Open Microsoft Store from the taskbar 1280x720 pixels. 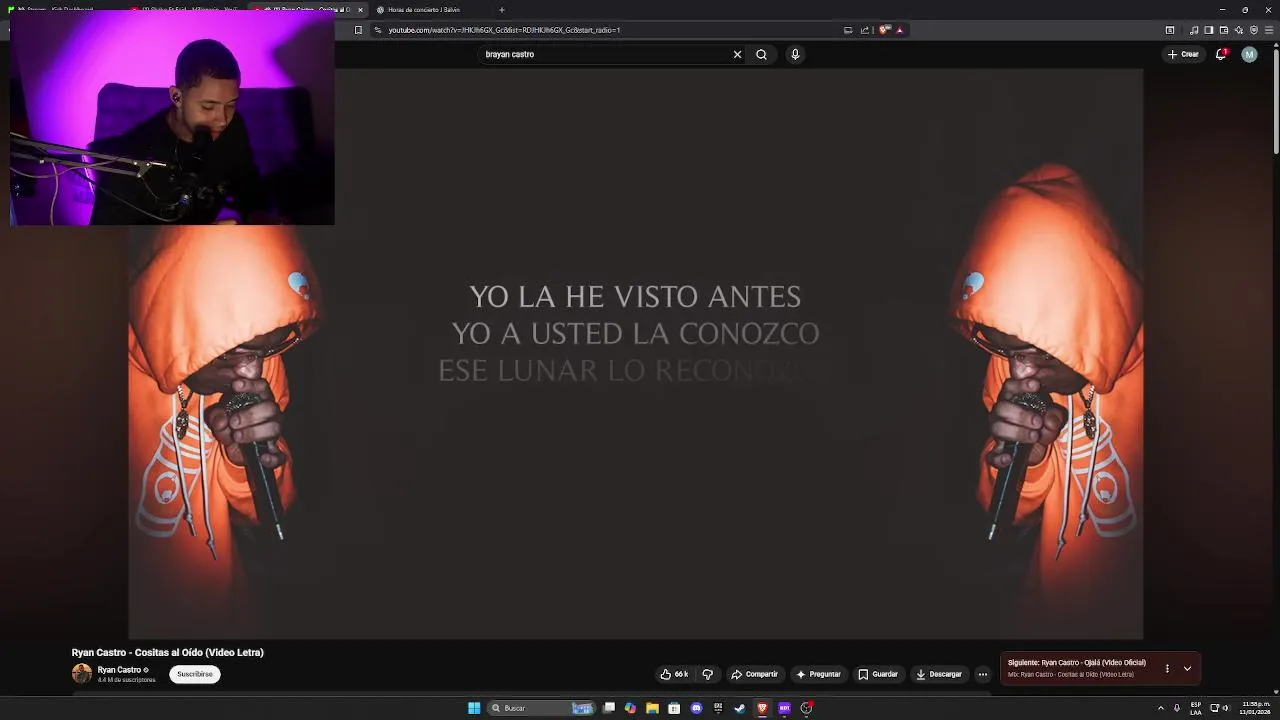pos(674,708)
